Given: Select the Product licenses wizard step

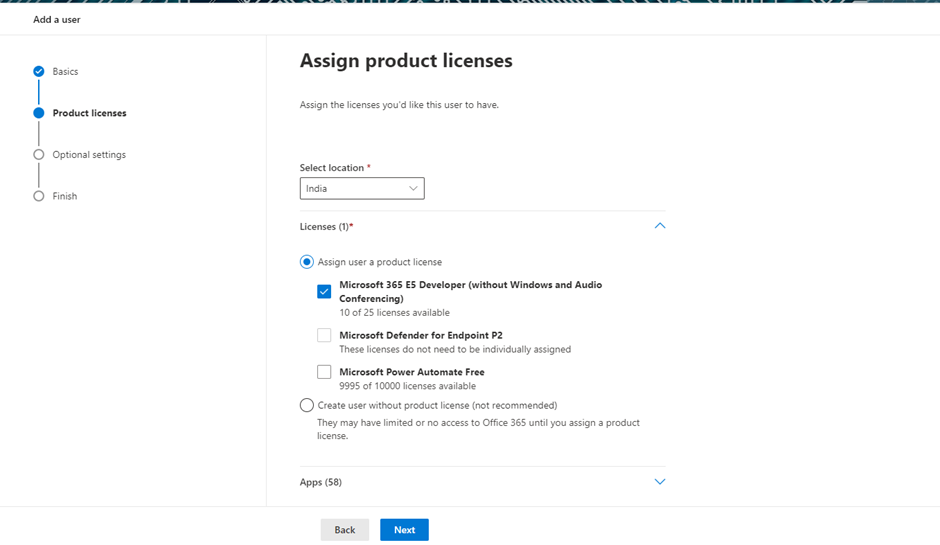Looking at the screenshot, I should (x=89, y=113).
